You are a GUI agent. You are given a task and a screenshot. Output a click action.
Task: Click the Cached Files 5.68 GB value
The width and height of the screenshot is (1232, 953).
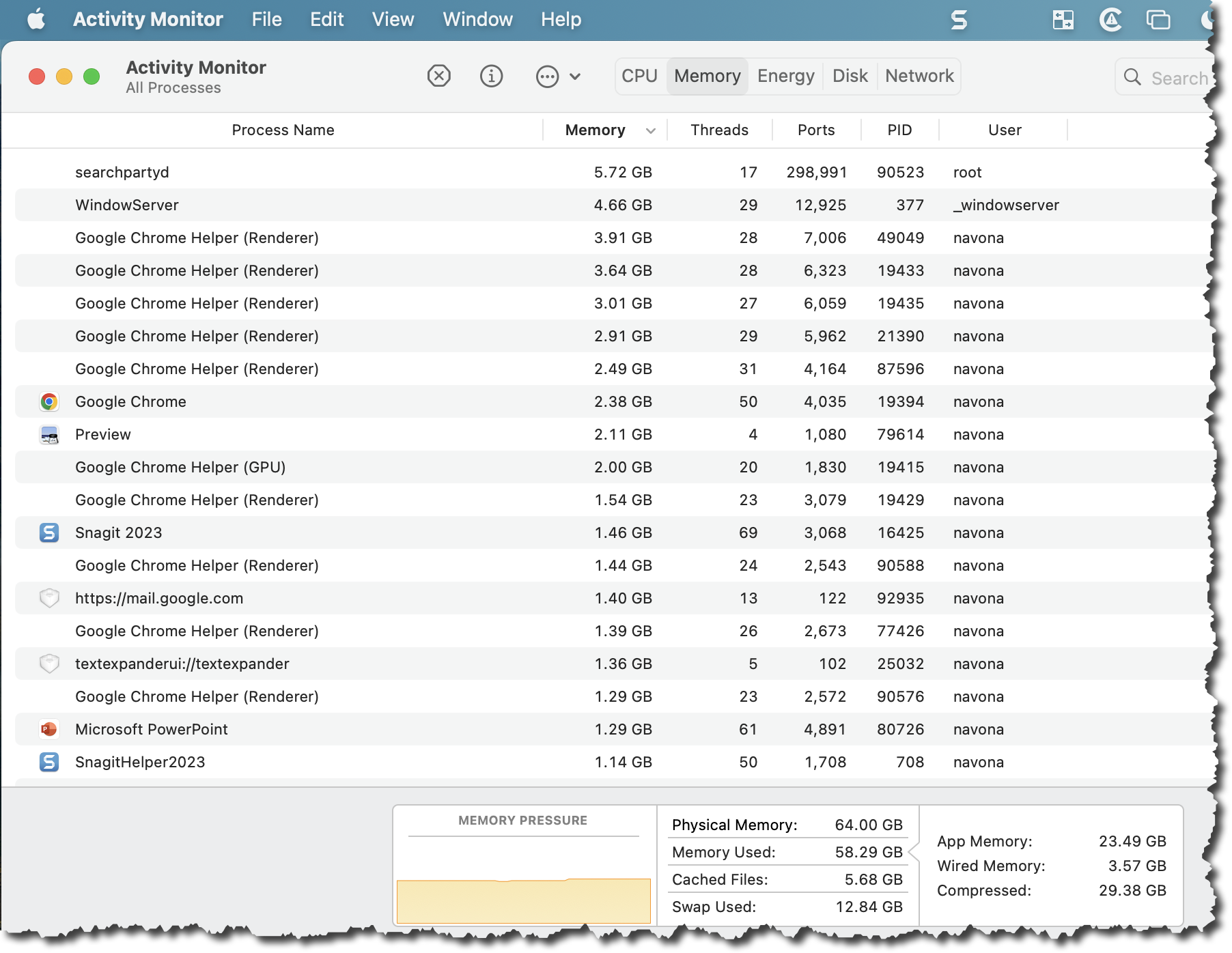873,879
